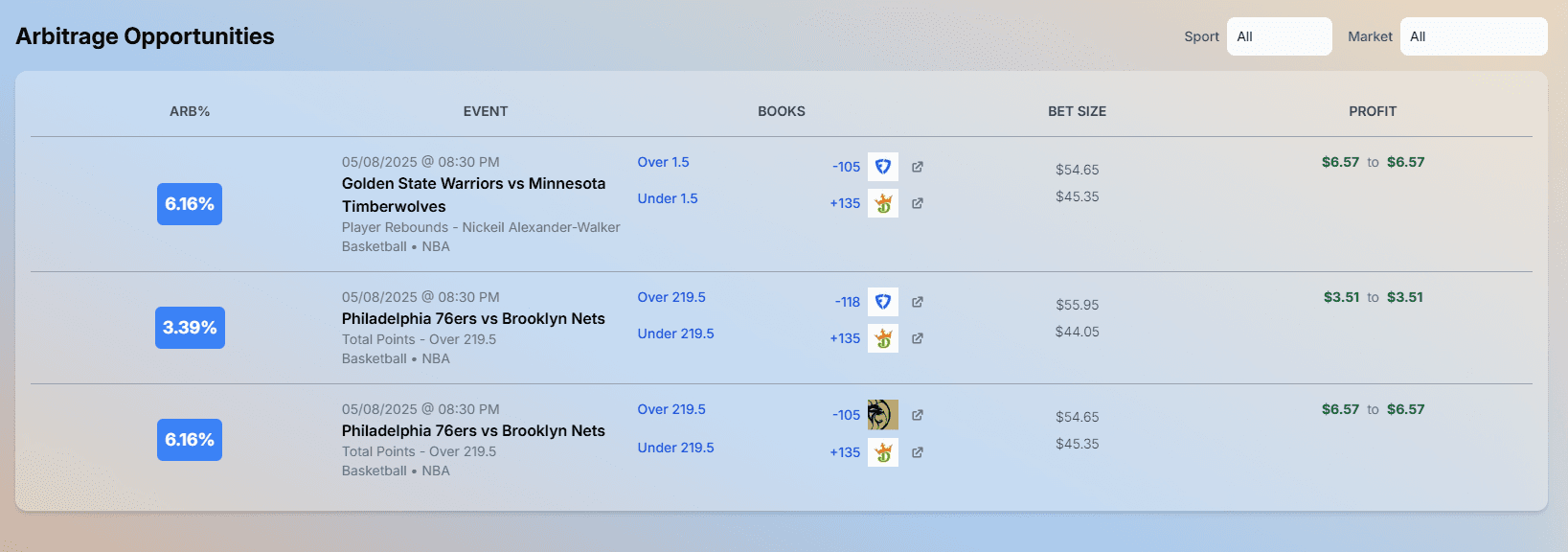Select the PROFIT column header
This screenshot has height=552, width=1568.
(x=1373, y=111)
